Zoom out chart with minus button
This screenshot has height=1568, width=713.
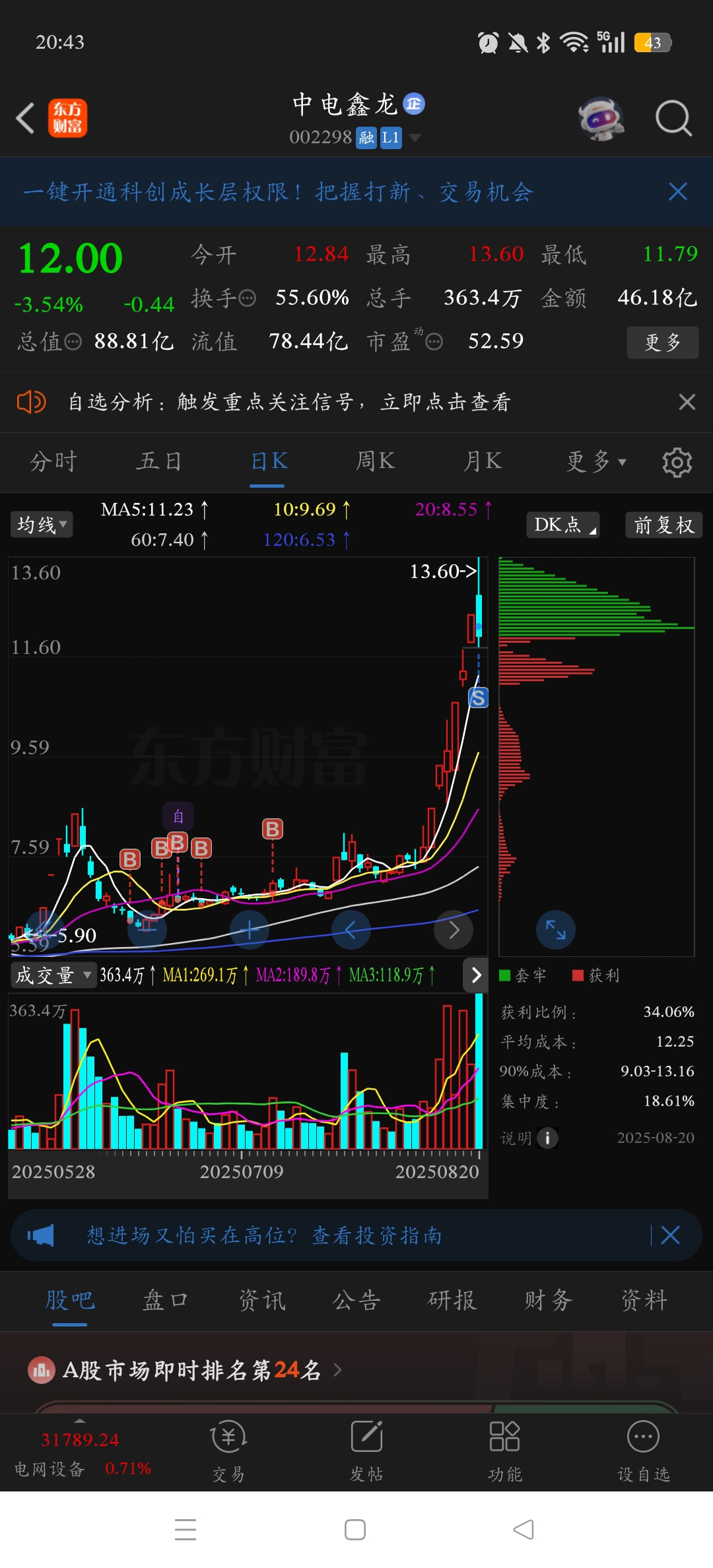click(x=147, y=930)
